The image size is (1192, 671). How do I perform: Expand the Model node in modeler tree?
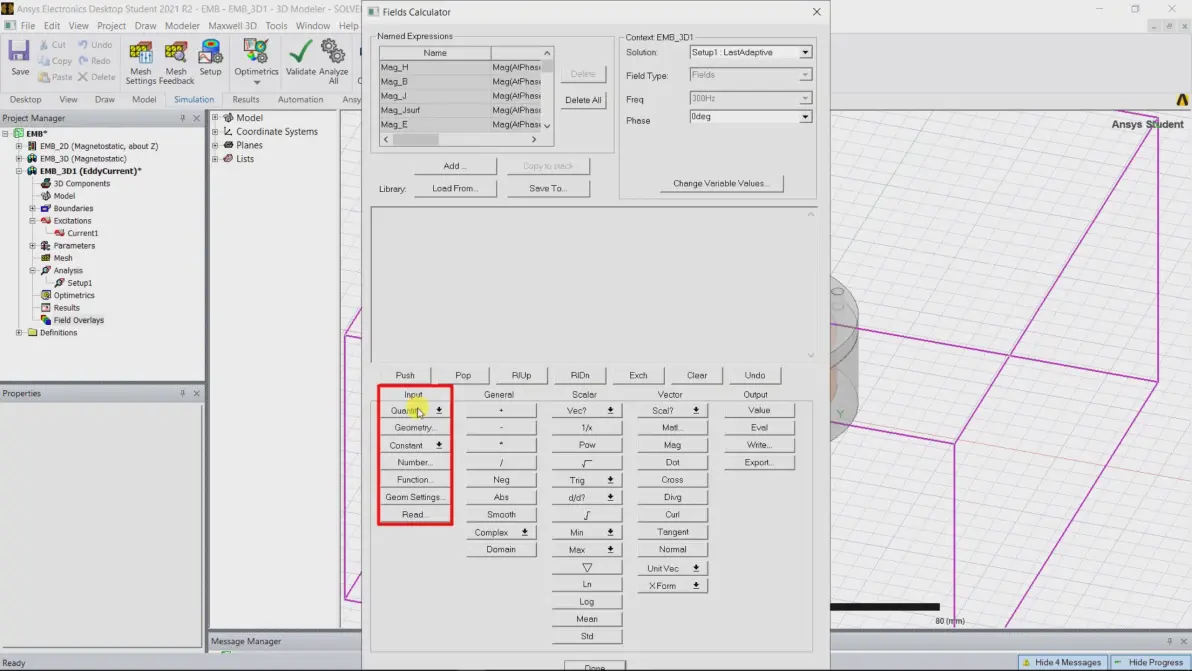215,118
